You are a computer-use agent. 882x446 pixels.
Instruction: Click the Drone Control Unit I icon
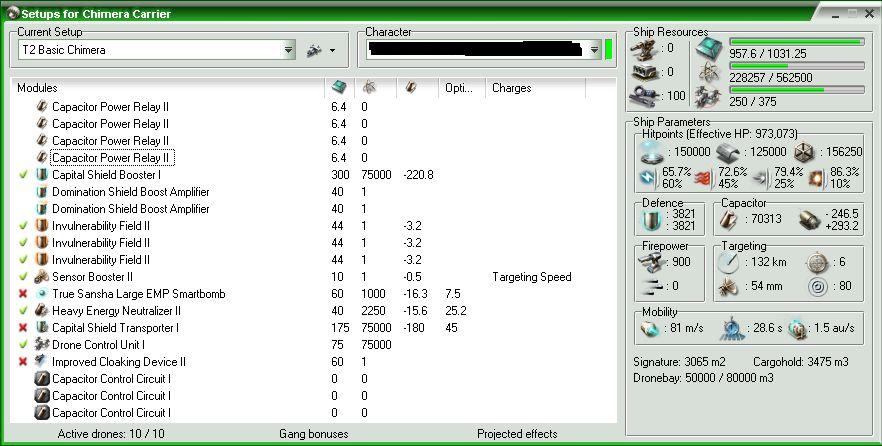[x=42, y=345]
